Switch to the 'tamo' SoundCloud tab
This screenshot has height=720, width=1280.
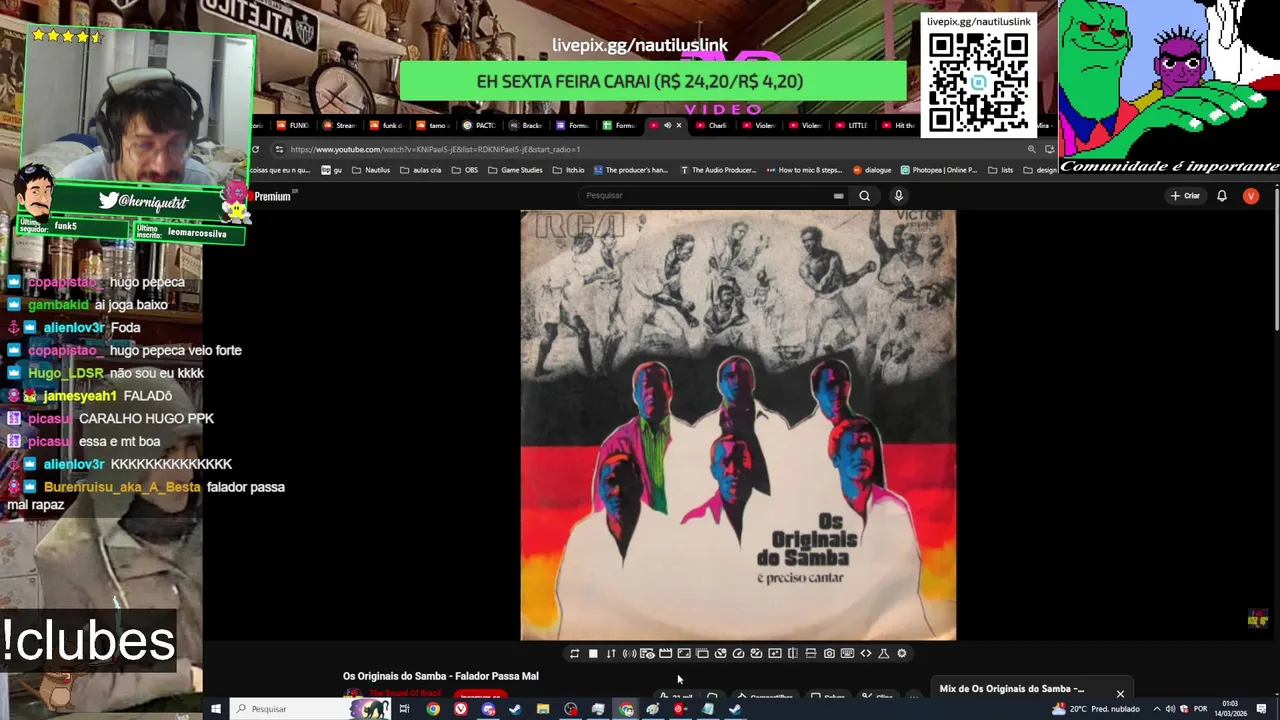pyautogui.click(x=433, y=125)
